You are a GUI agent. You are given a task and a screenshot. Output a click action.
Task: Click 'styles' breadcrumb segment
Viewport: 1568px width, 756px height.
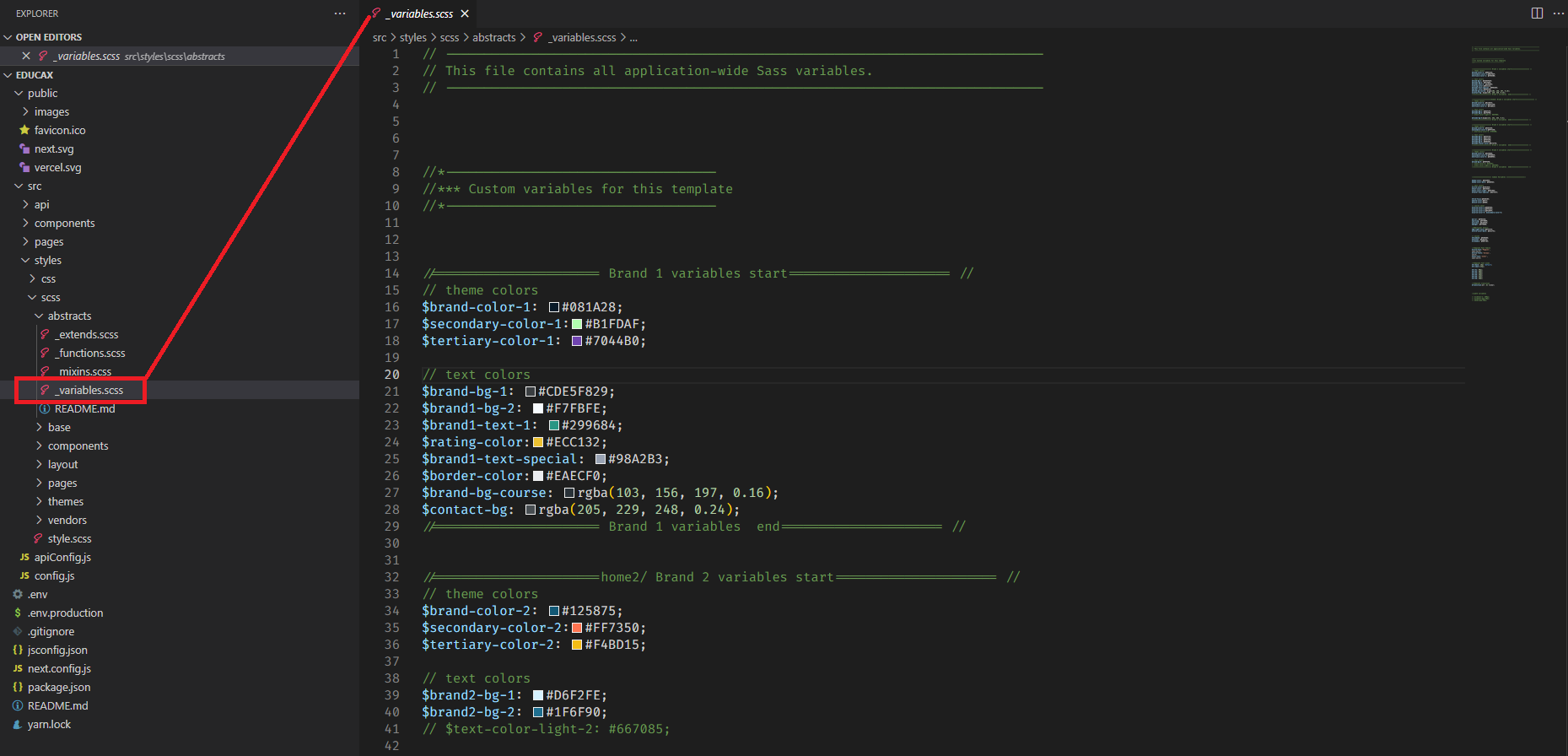(412, 37)
